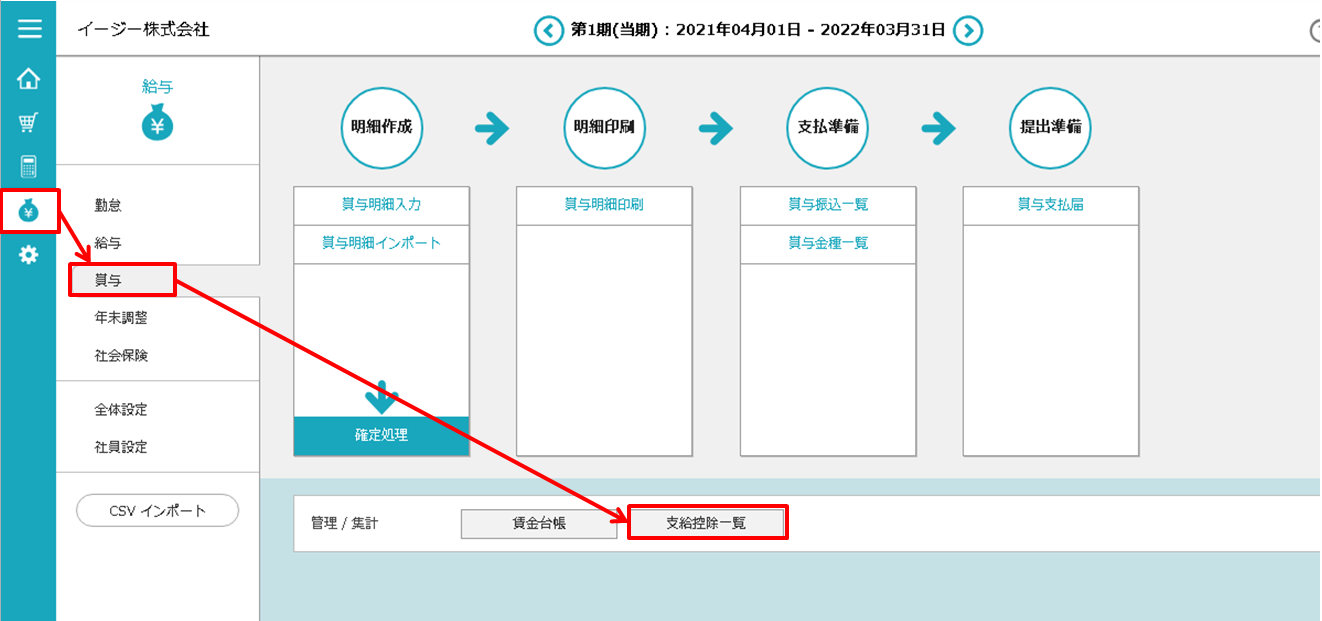Click the 賃金台帳 button
This screenshot has width=1322, height=621.
tap(538, 523)
